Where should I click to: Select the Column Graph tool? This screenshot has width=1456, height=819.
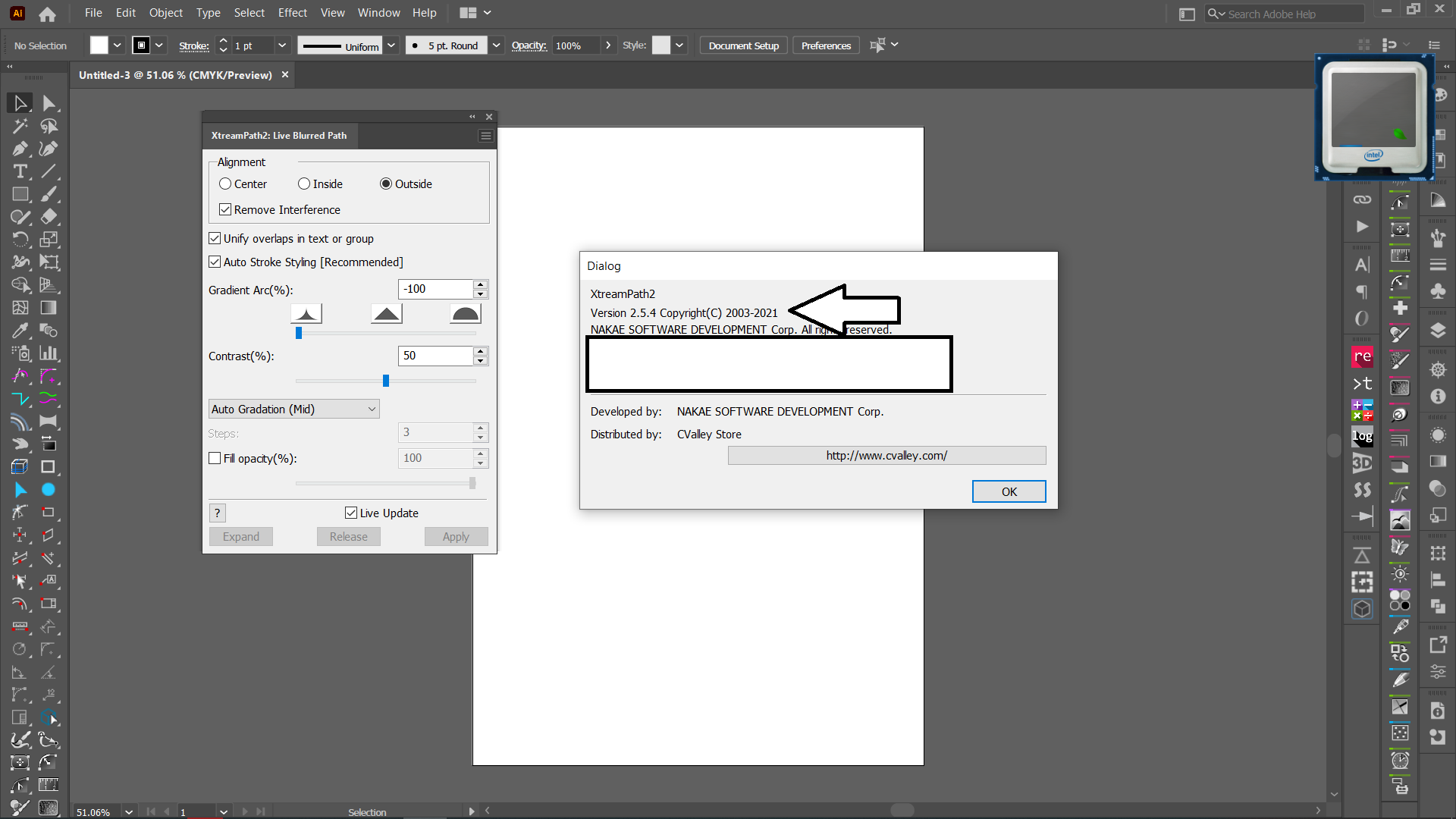(x=49, y=353)
